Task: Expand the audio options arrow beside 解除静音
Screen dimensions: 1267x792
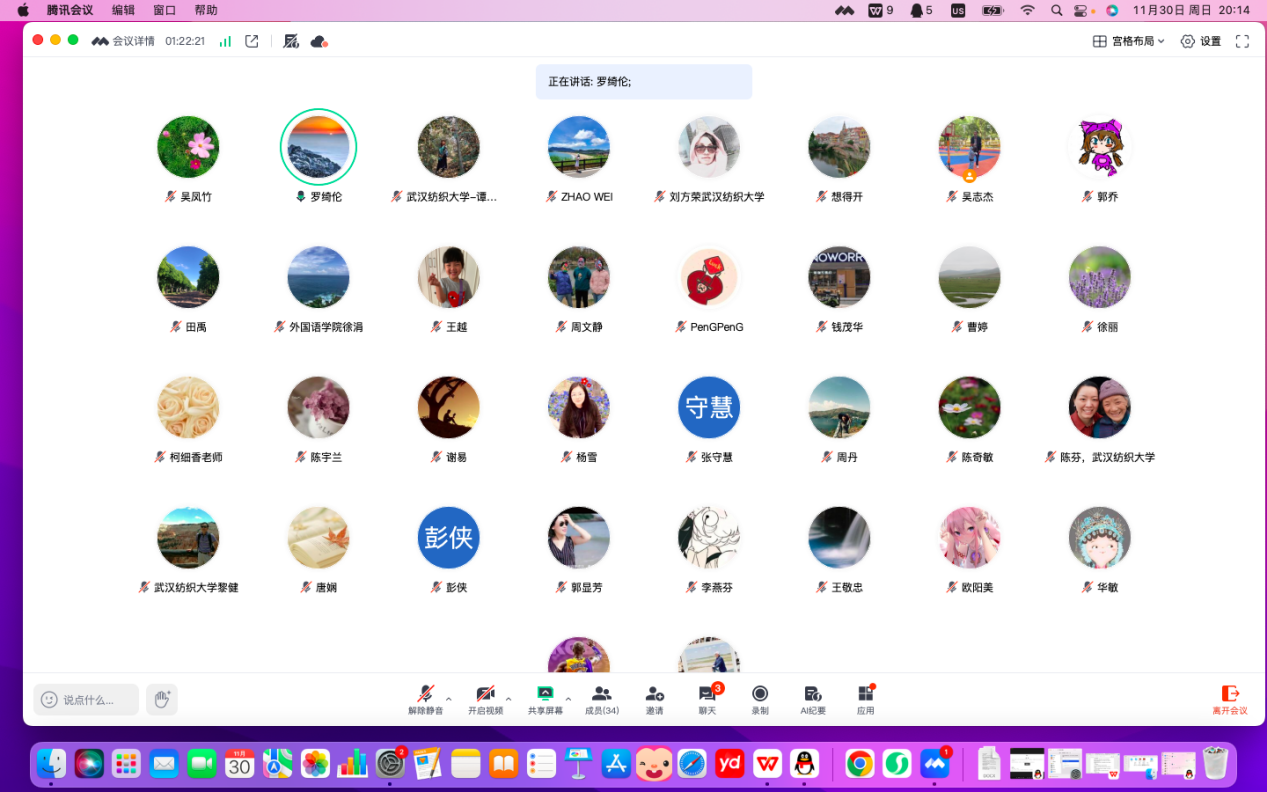Action: click(449, 699)
